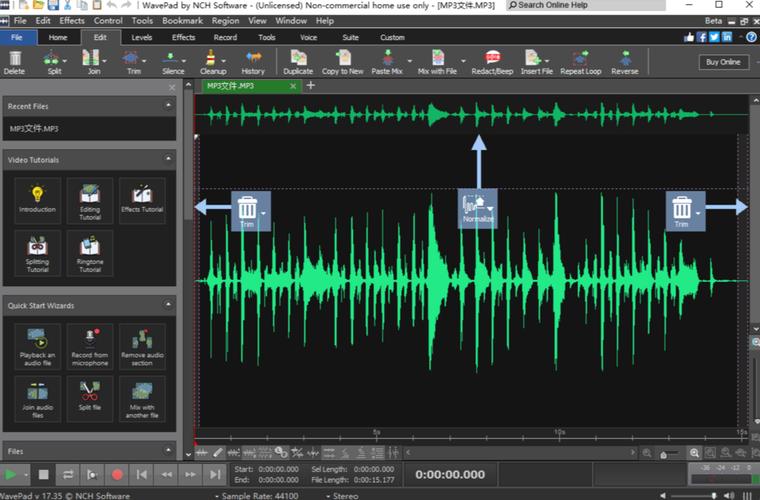
Task: Open the Ringtone Tutorial video
Action: tap(90, 252)
